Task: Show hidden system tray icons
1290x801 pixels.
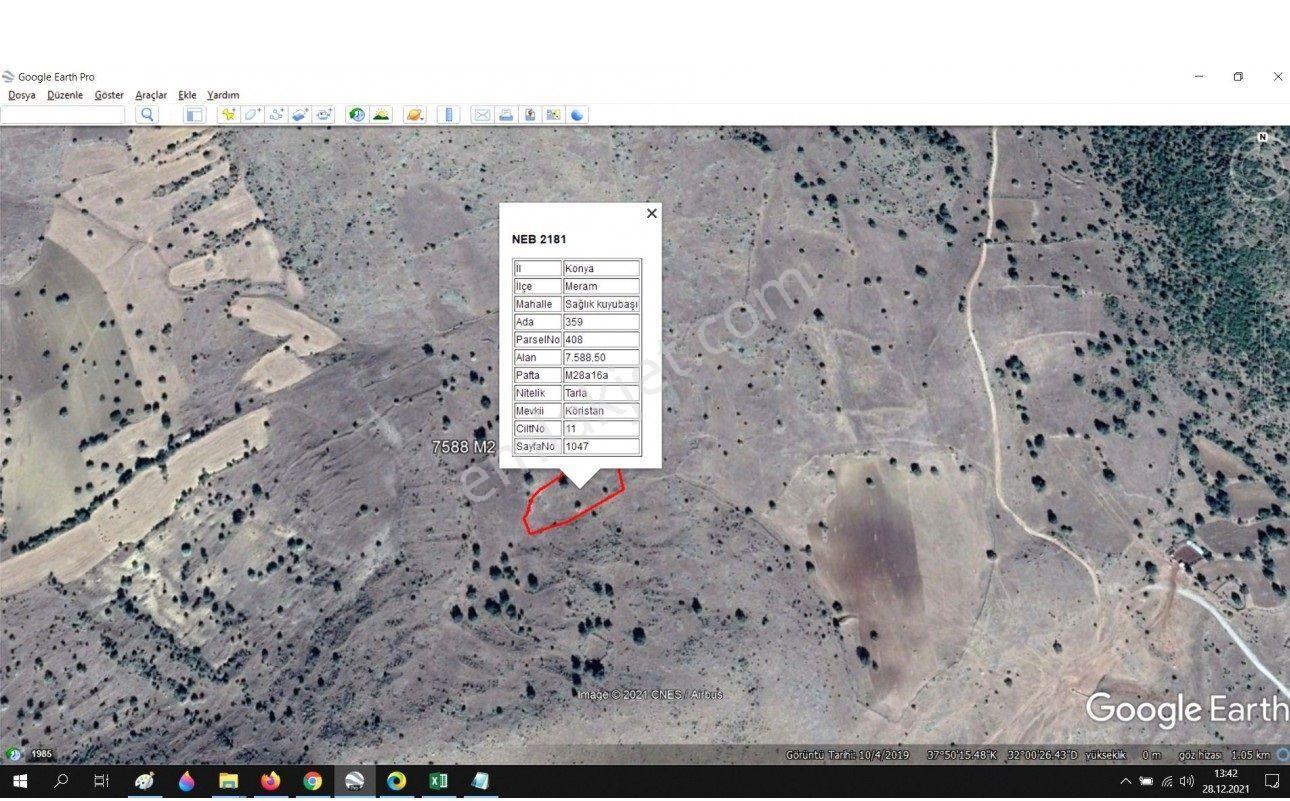Action: (x=1125, y=781)
